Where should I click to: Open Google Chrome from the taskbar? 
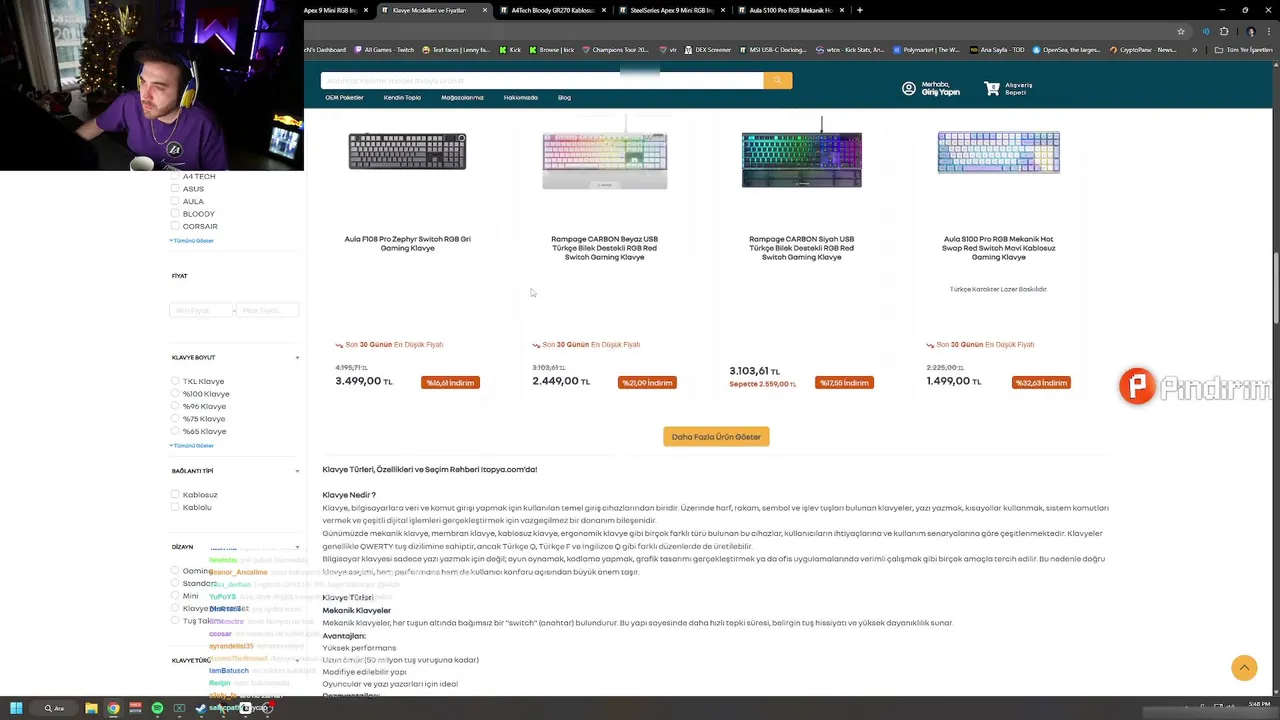tap(113, 708)
